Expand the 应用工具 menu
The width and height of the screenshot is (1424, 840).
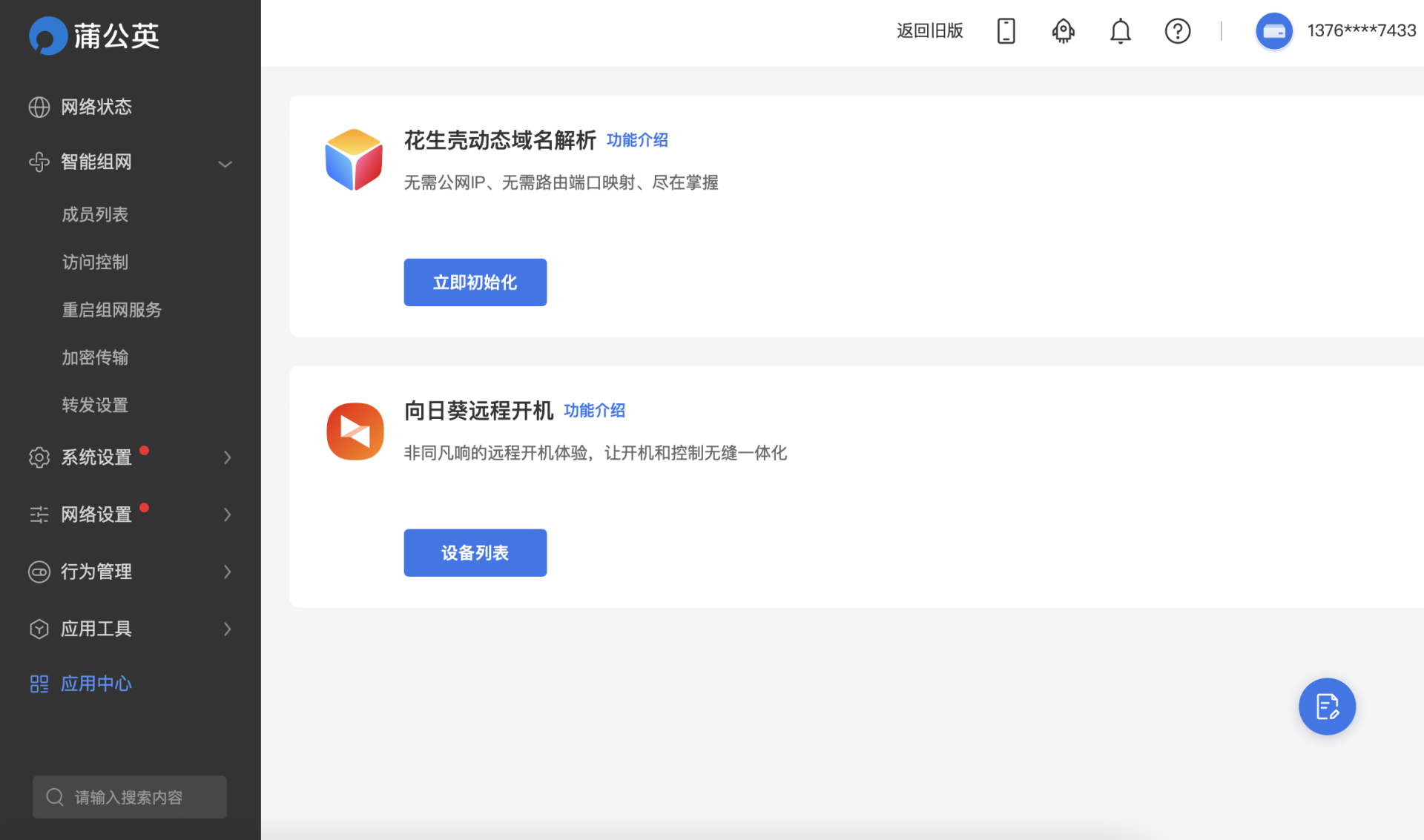click(x=227, y=629)
